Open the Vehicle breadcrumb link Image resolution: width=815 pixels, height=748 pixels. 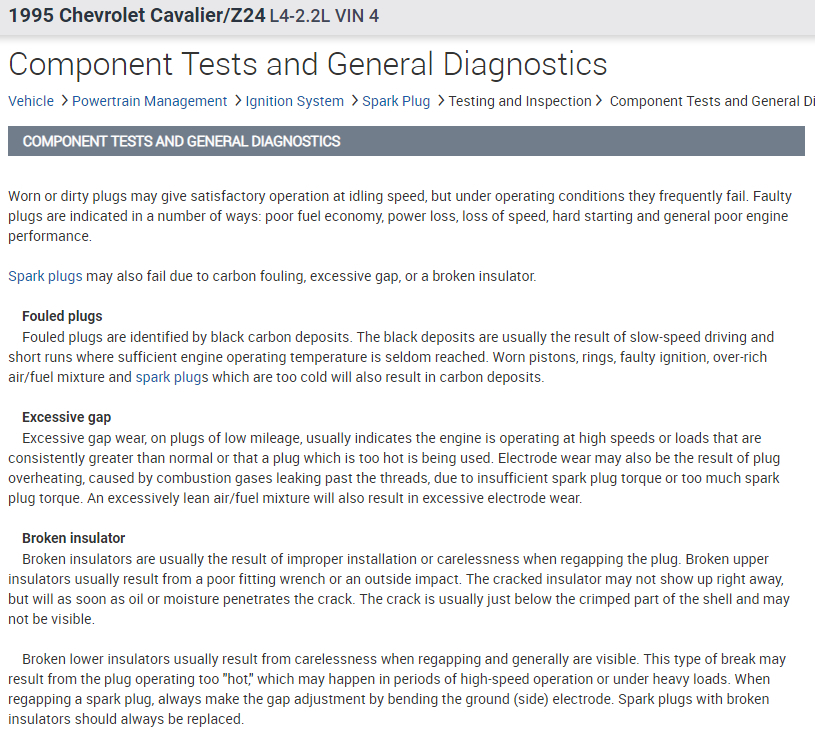tap(31, 101)
